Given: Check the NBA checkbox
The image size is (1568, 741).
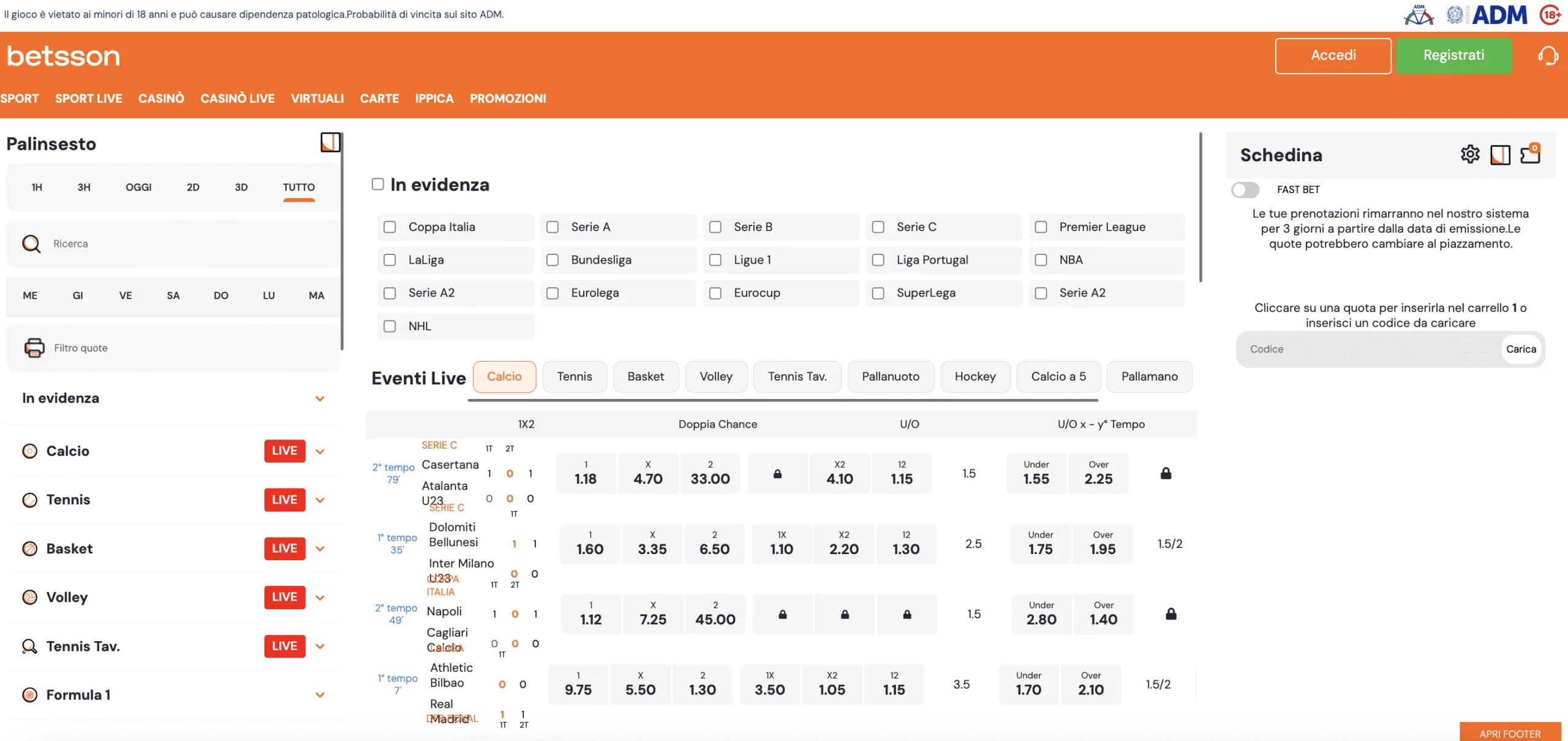Looking at the screenshot, I should 1041,260.
